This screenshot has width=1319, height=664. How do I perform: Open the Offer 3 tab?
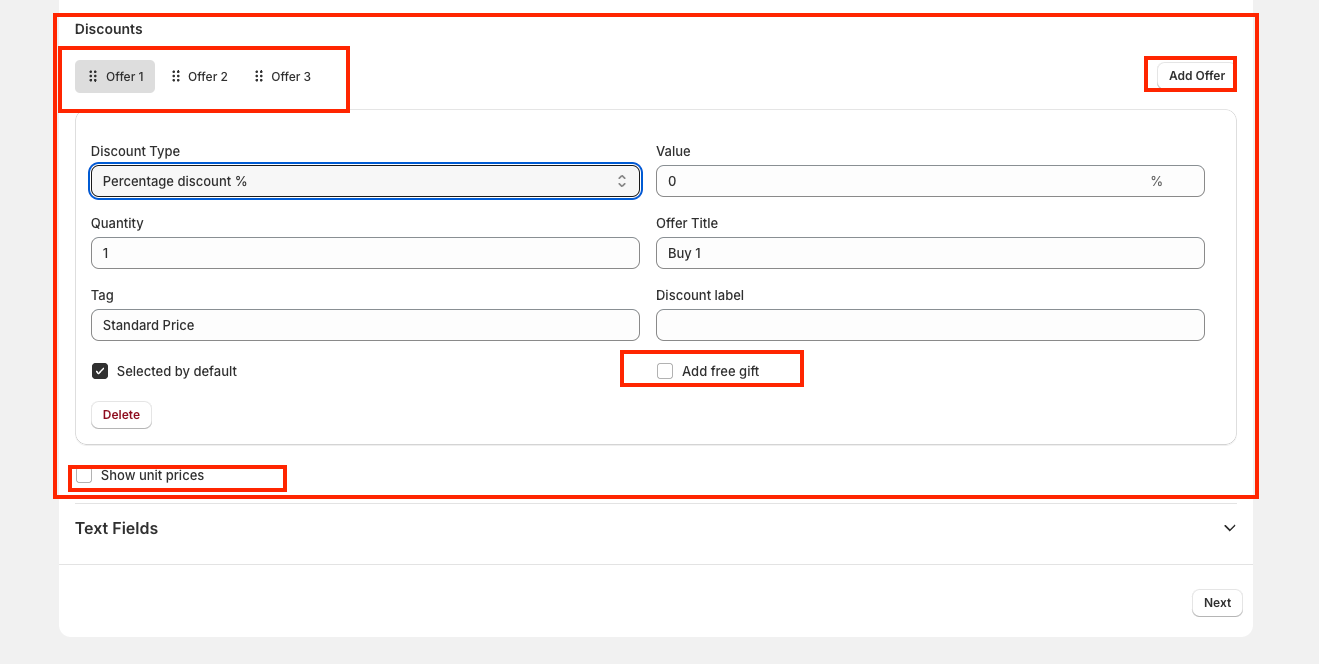[x=291, y=77]
